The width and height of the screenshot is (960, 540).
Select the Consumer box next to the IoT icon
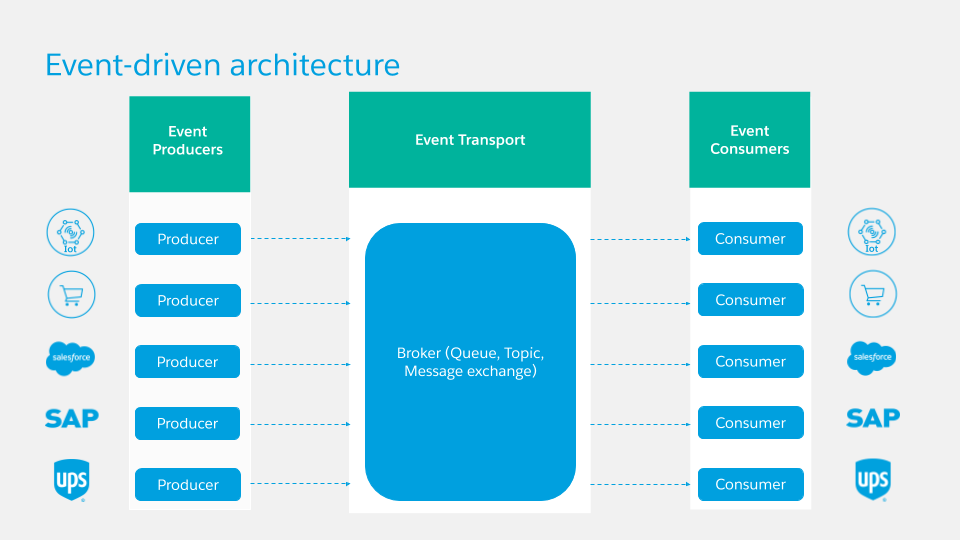click(750, 239)
